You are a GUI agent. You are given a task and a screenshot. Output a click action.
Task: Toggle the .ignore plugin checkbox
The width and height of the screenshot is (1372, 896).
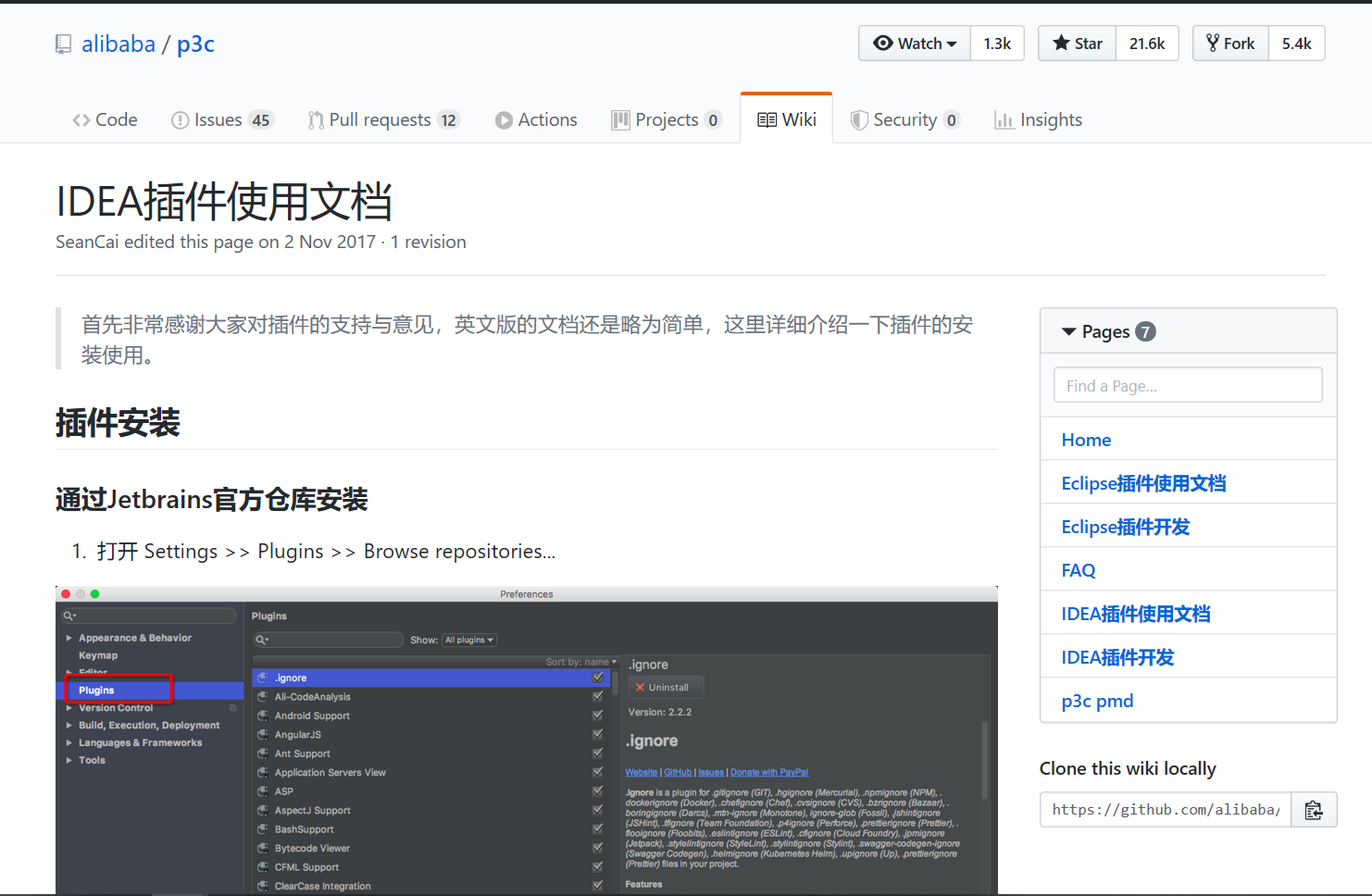pyautogui.click(x=598, y=678)
